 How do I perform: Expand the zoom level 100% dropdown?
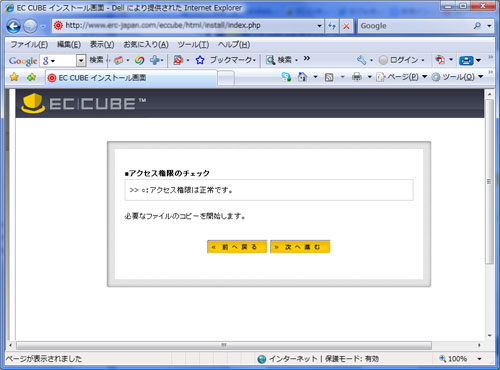point(479,359)
